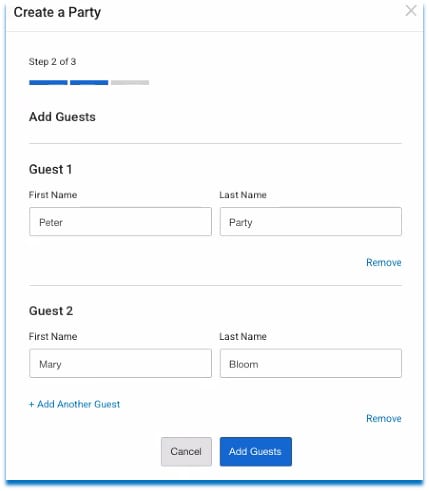The image size is (429, 491).
Task: Click the First Name label under Guest 1
Action: click(x=53, y=195)
